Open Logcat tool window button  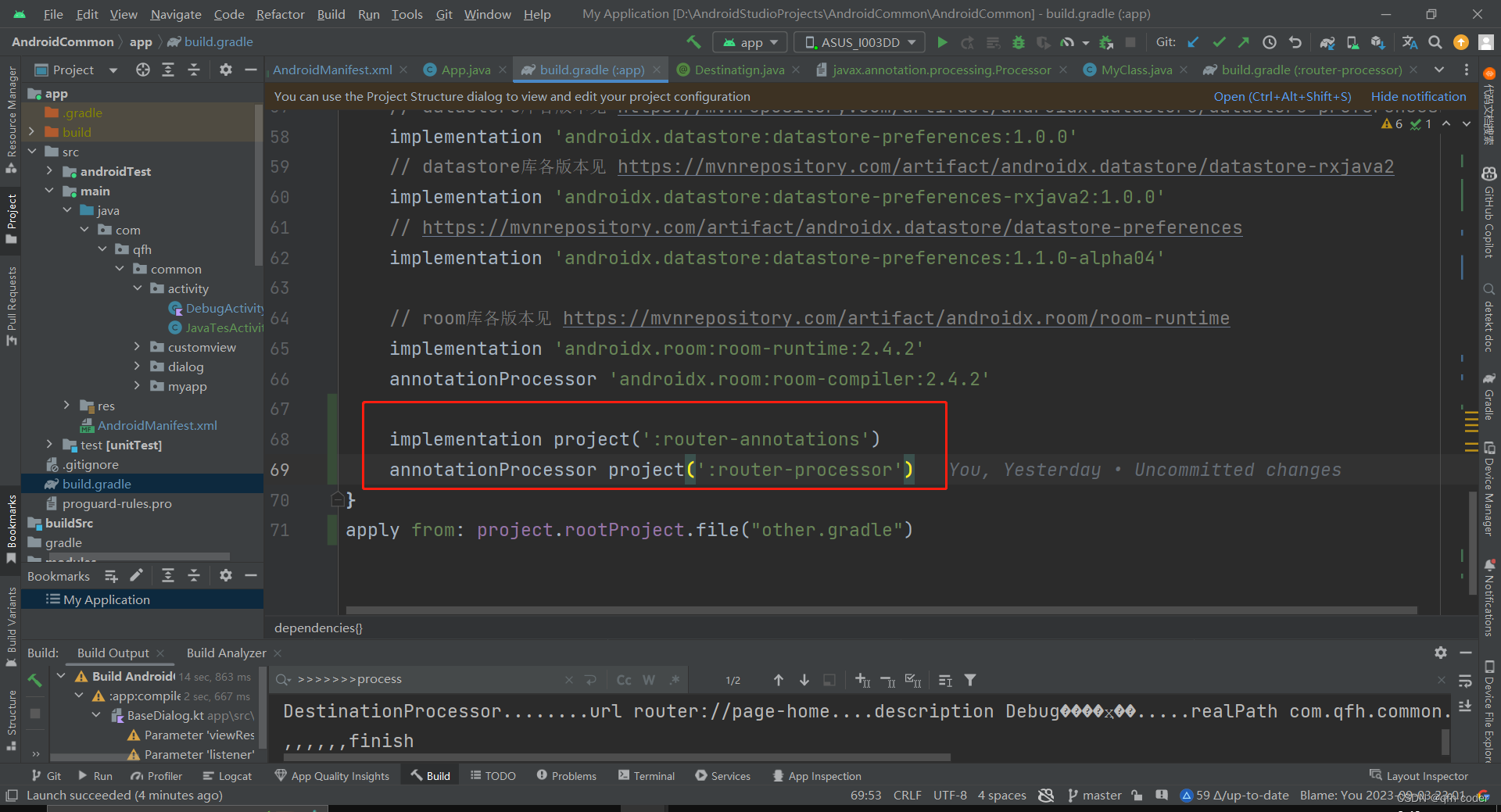pos(227,775)
